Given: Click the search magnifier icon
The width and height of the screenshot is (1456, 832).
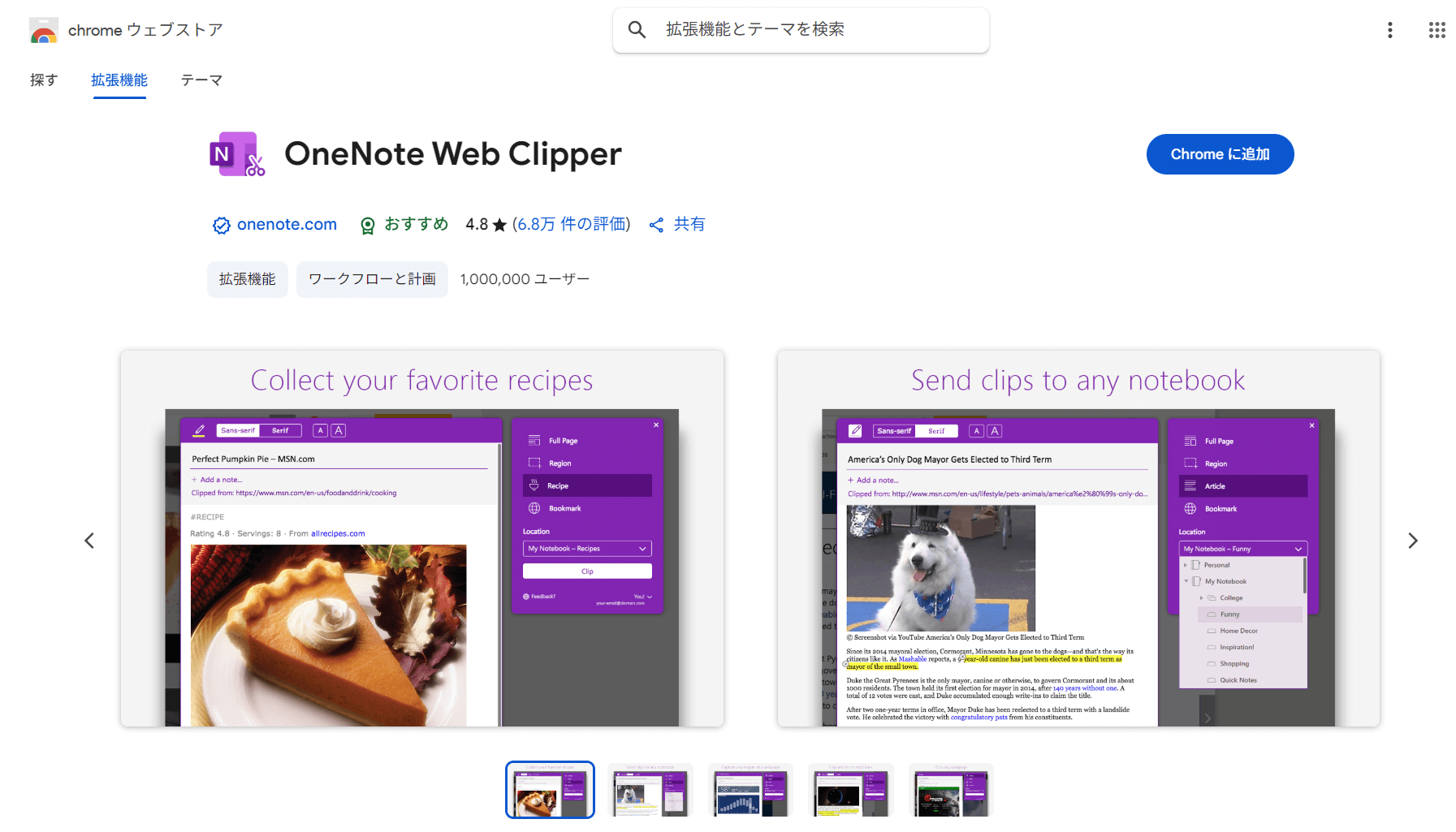Looking at the screenshot, I should pyautogui.click(x=637, y=30).
